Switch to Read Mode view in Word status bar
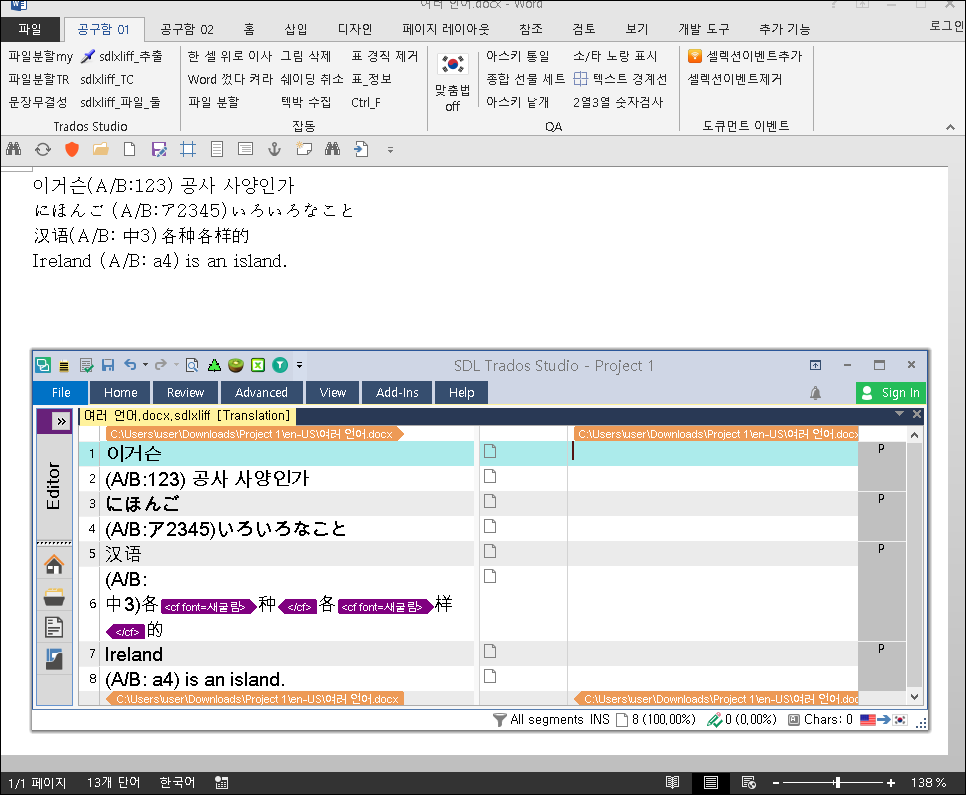This screenshot has height=795, width=966. (672, 783)
